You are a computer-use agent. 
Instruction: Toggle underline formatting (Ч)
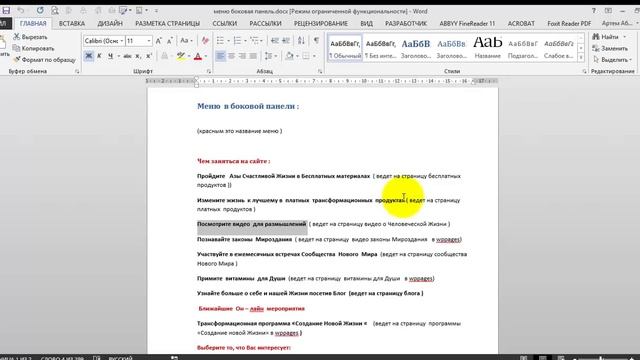[110, 56]
